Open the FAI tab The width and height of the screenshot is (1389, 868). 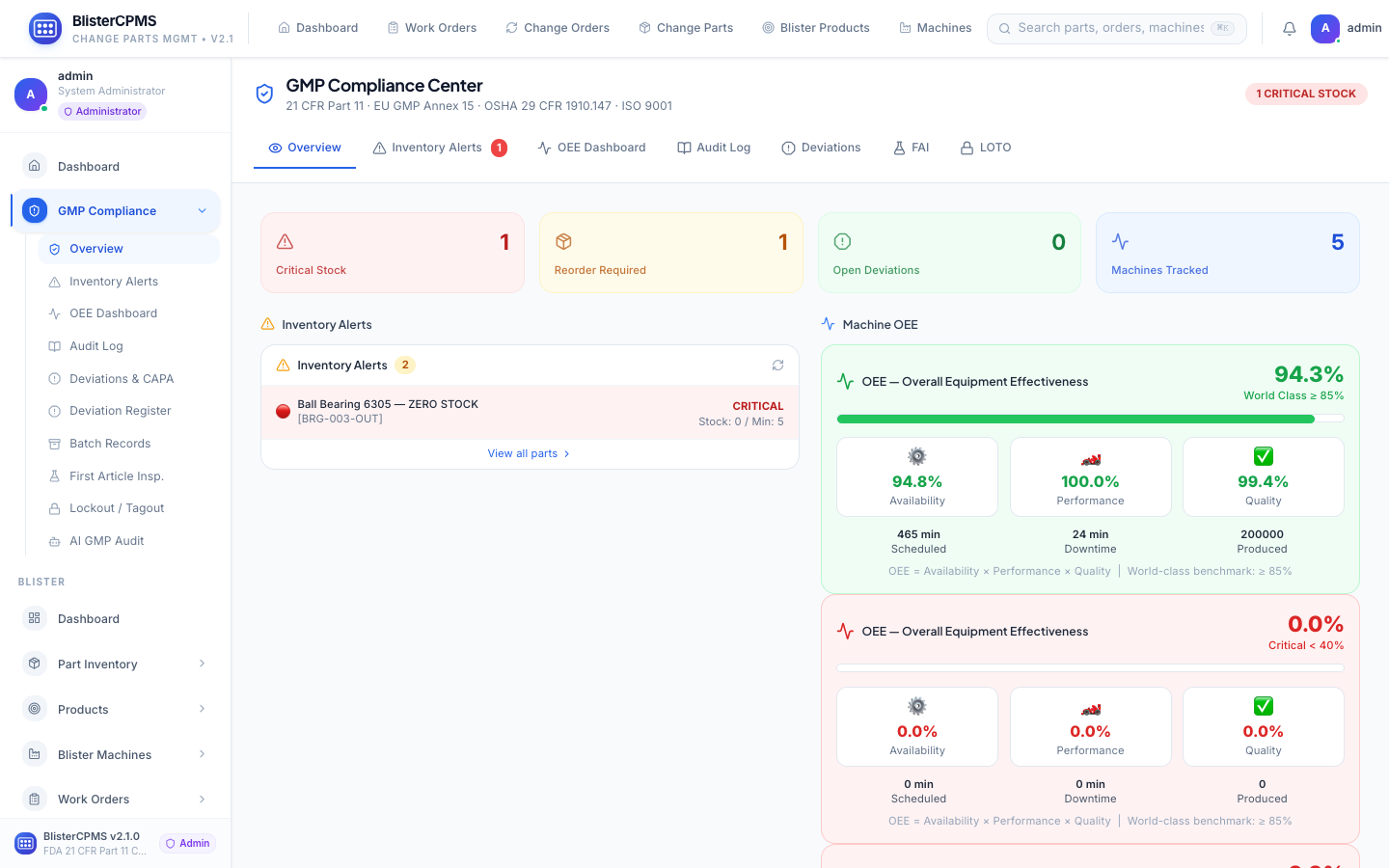pos(912,148)
